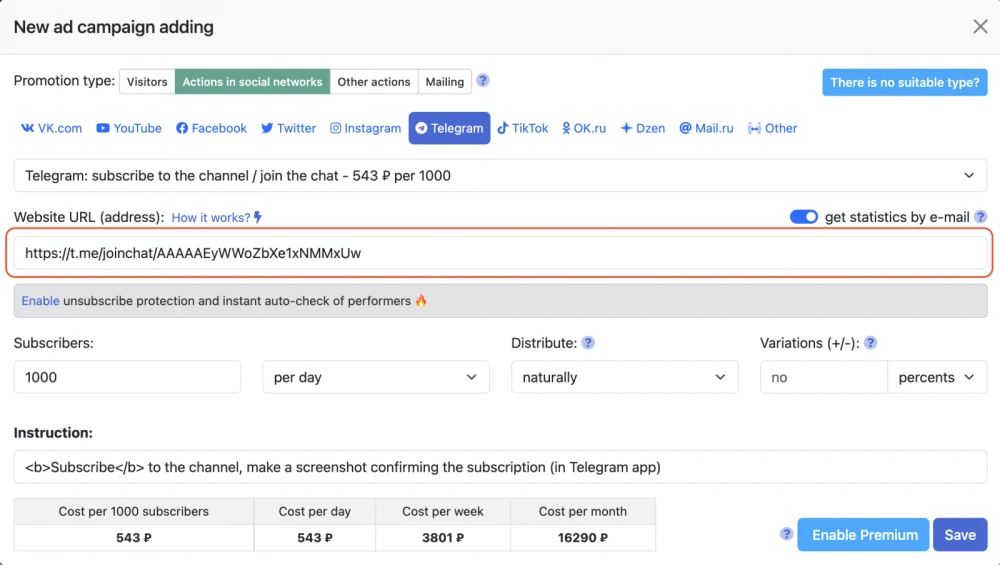
Task: Save the new ad campaign
Action: (960, 534)
